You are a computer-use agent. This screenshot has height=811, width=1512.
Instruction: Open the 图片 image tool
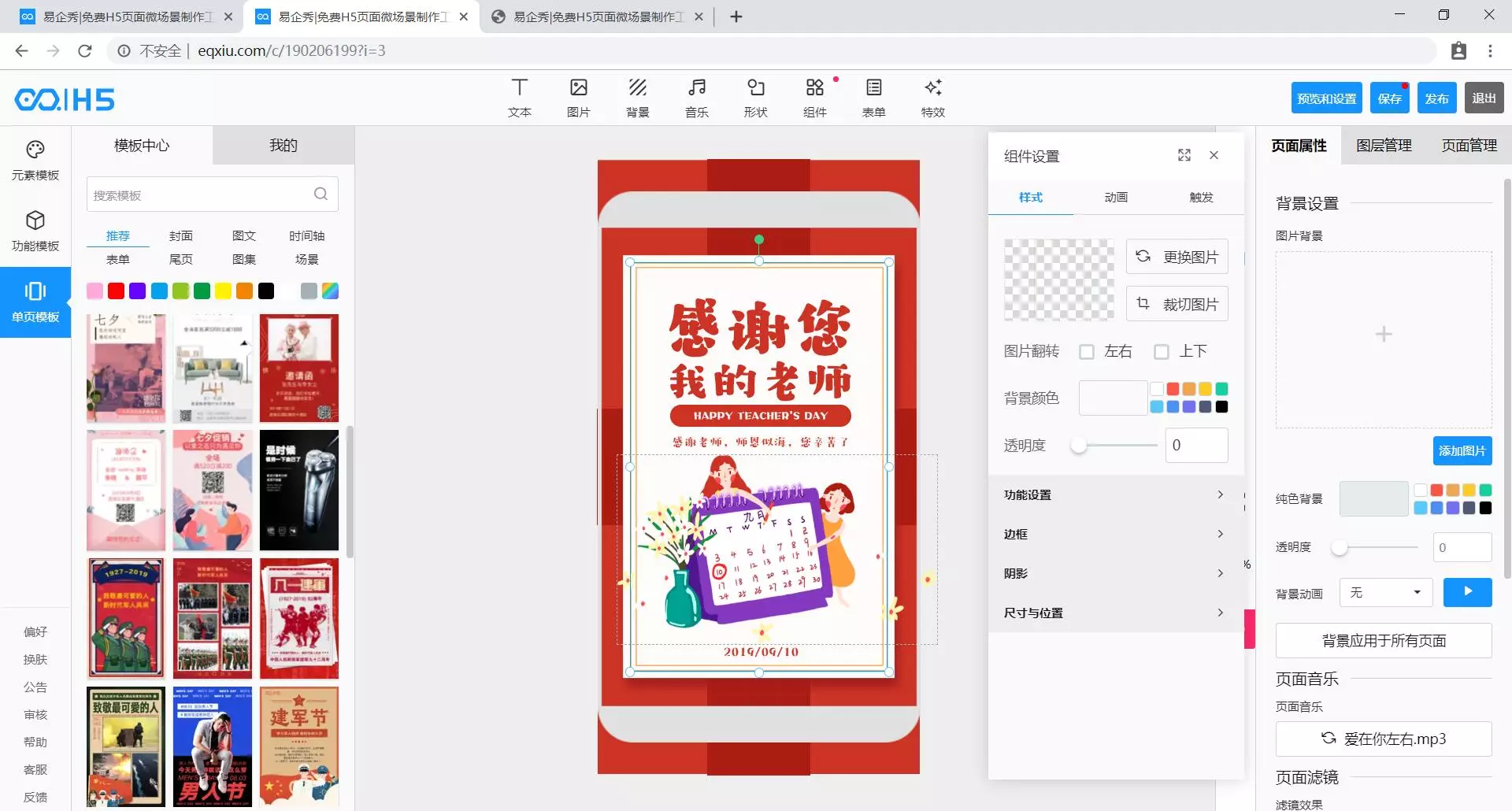[x=579, y=98]
